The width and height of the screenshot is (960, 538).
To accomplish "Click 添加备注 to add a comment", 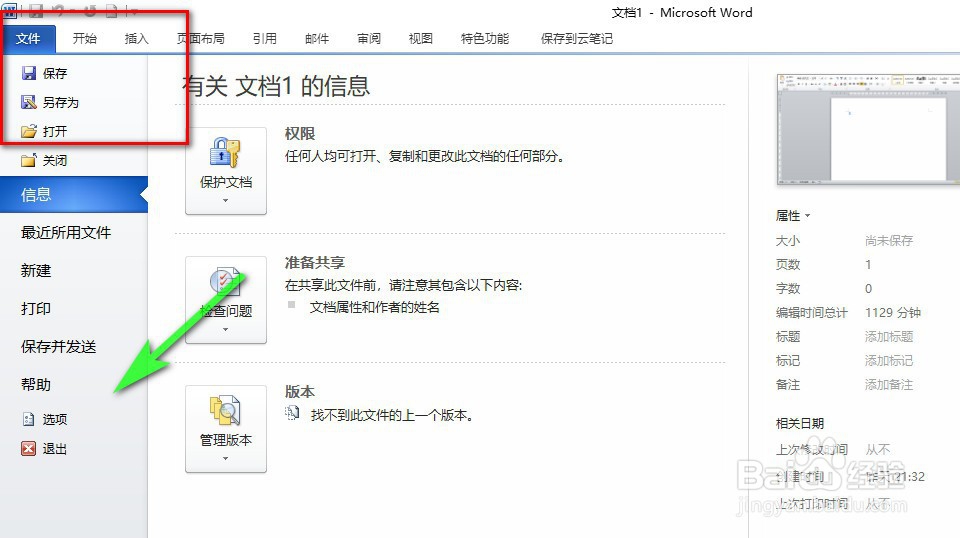I will click(x=889, y=384).
